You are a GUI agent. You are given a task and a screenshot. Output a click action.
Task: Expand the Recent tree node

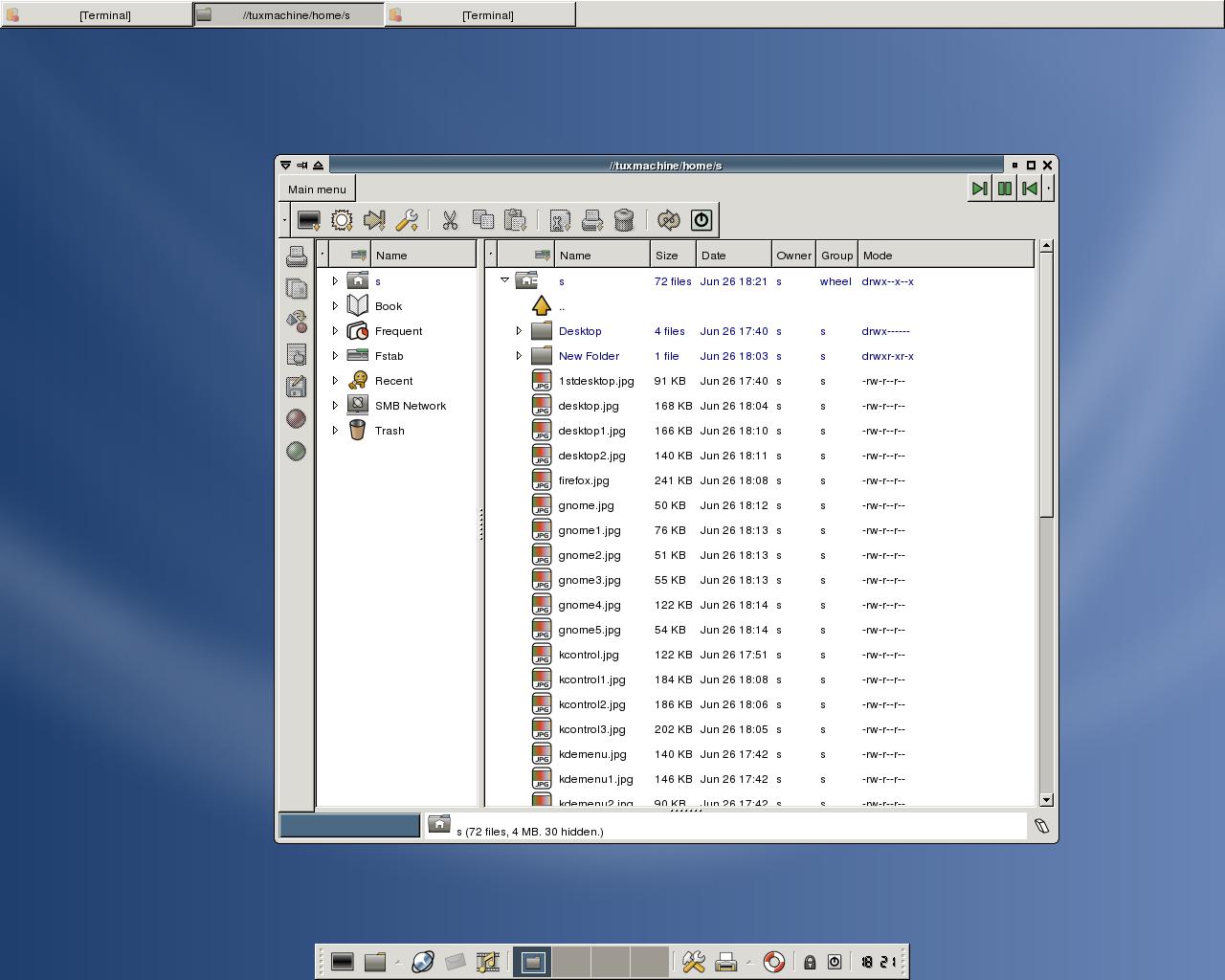[335, 381]
